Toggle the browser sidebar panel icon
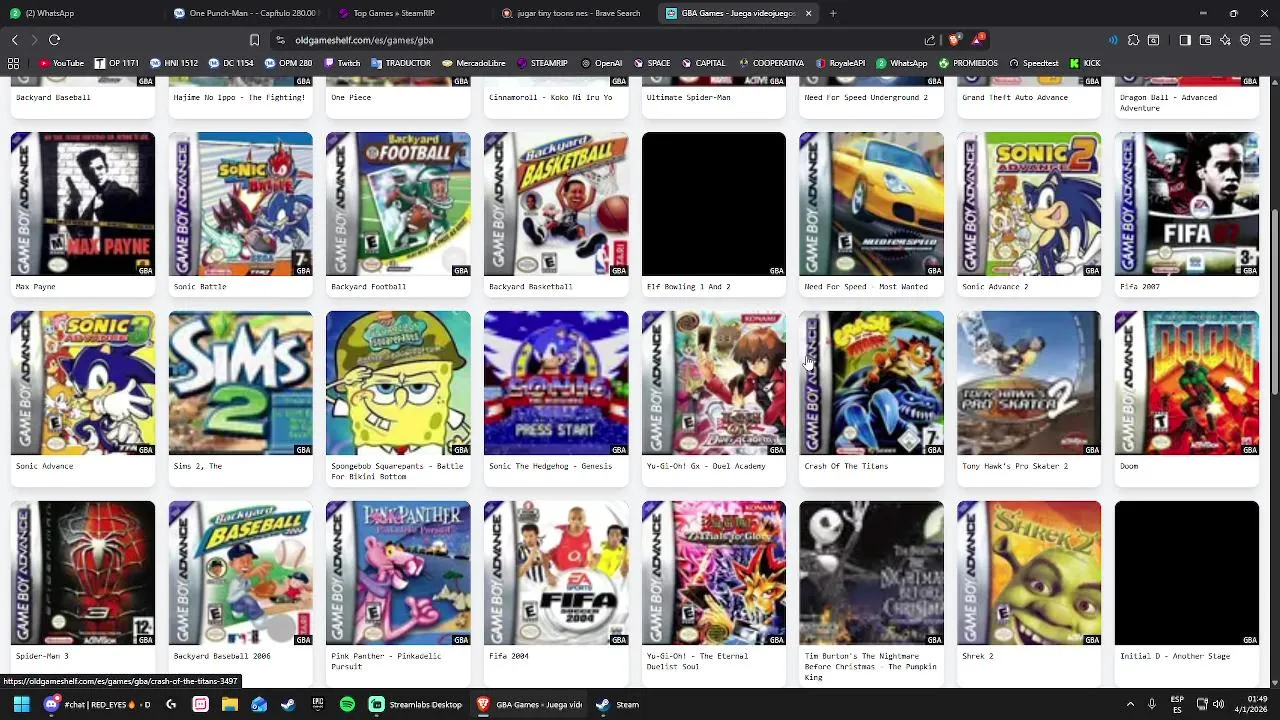Viewport: 1280px width, 720px height. [x=1185, y=40]
